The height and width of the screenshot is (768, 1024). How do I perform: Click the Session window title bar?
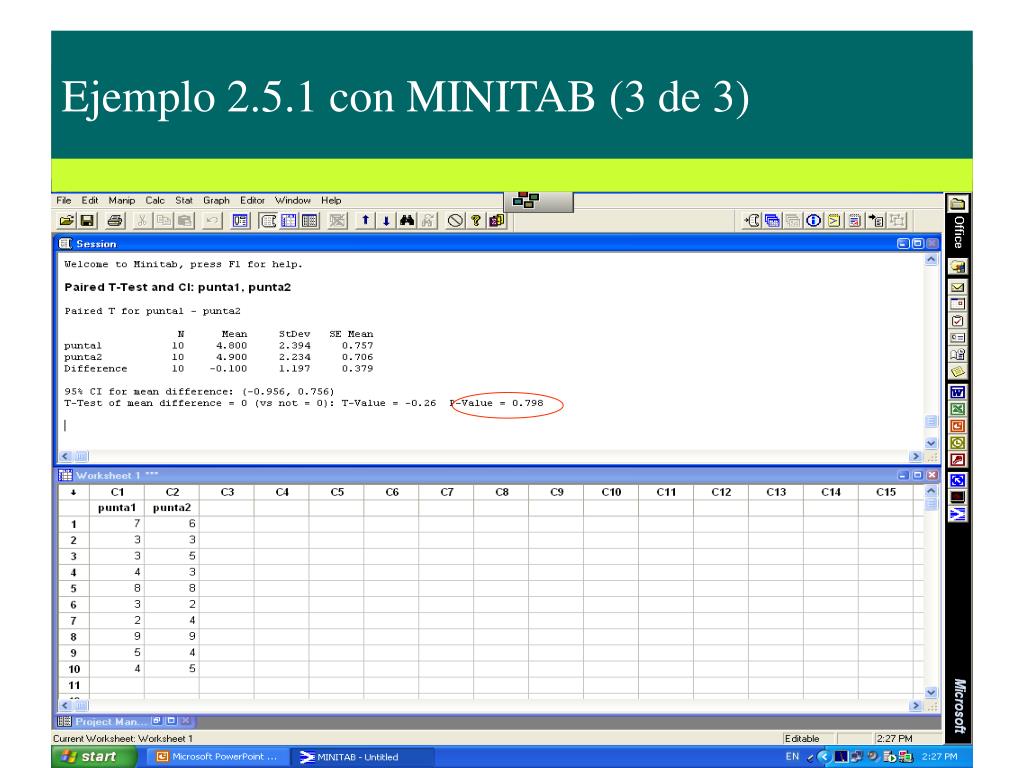click(498, 244)
